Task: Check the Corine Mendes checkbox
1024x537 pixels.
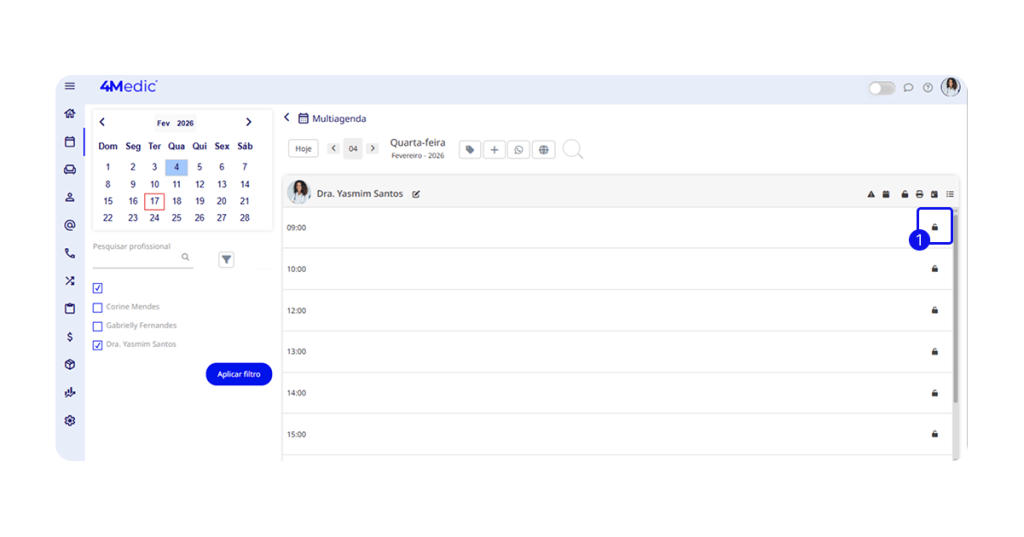Action: [x=98, y=307]
